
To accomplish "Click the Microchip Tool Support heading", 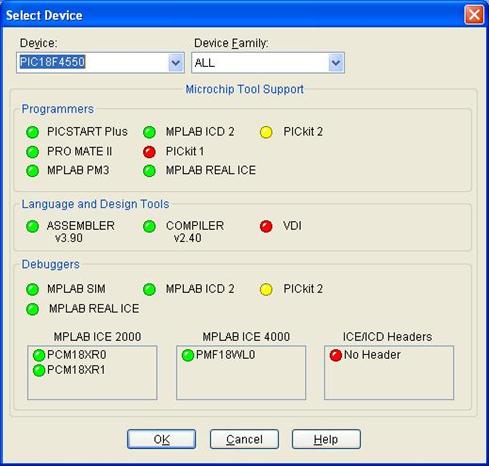I will tap(244, 89).
